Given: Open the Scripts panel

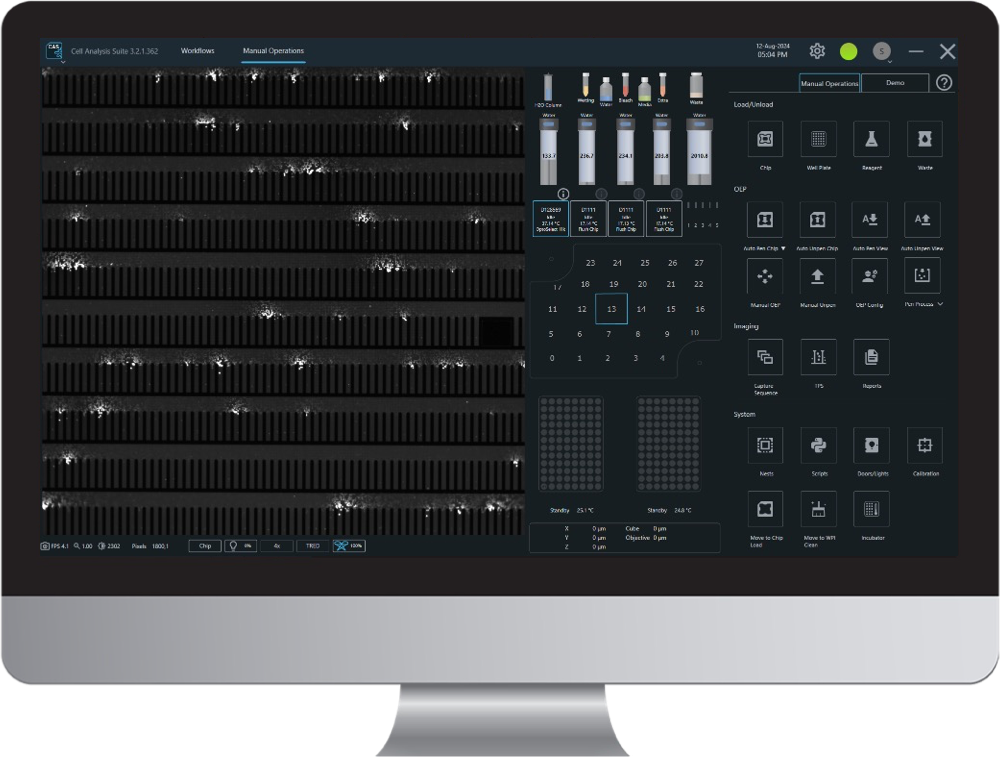Looking at the screenshot, I should (817, 445).
